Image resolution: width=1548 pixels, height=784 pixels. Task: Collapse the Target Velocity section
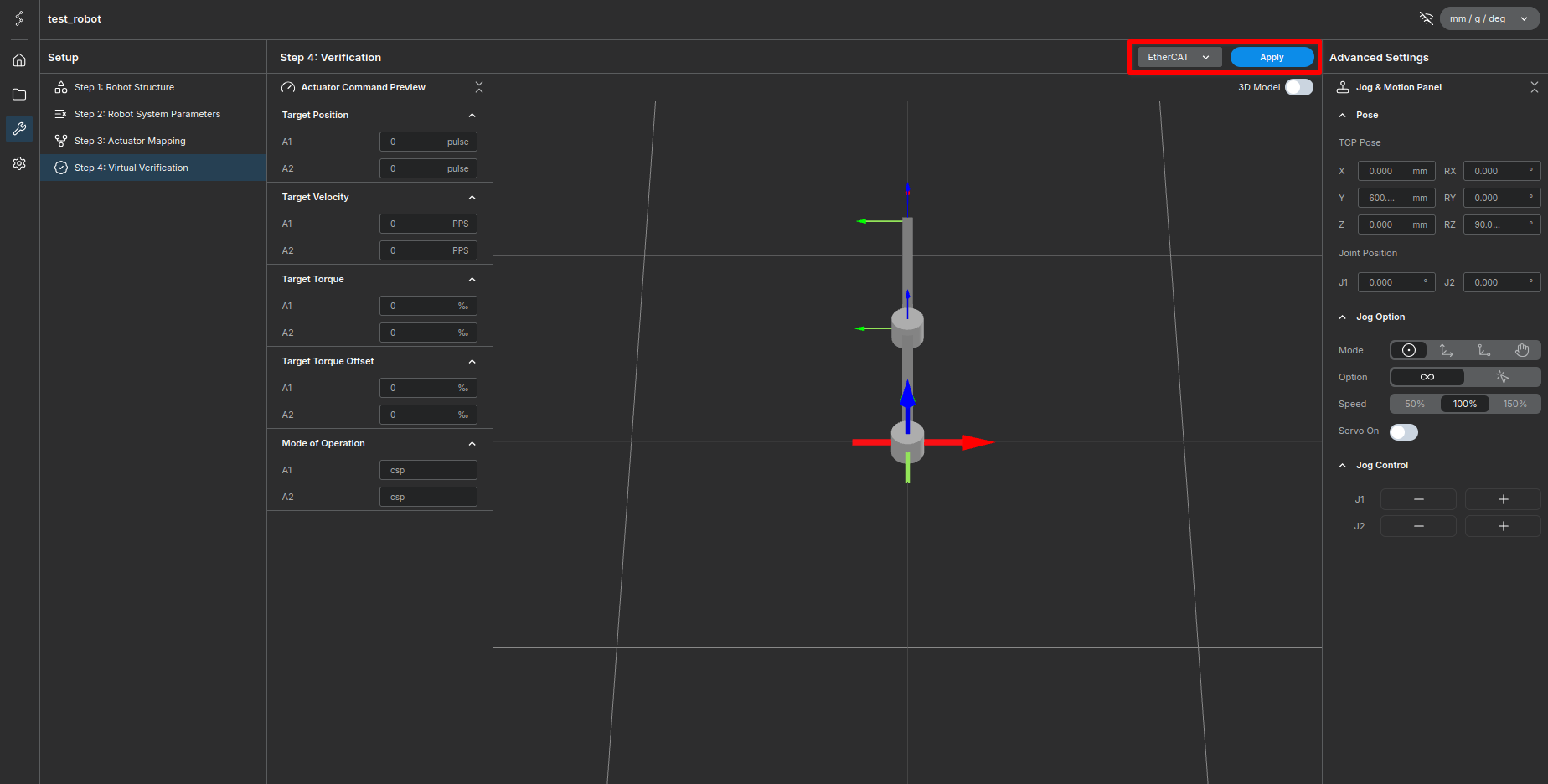point(472,198)
